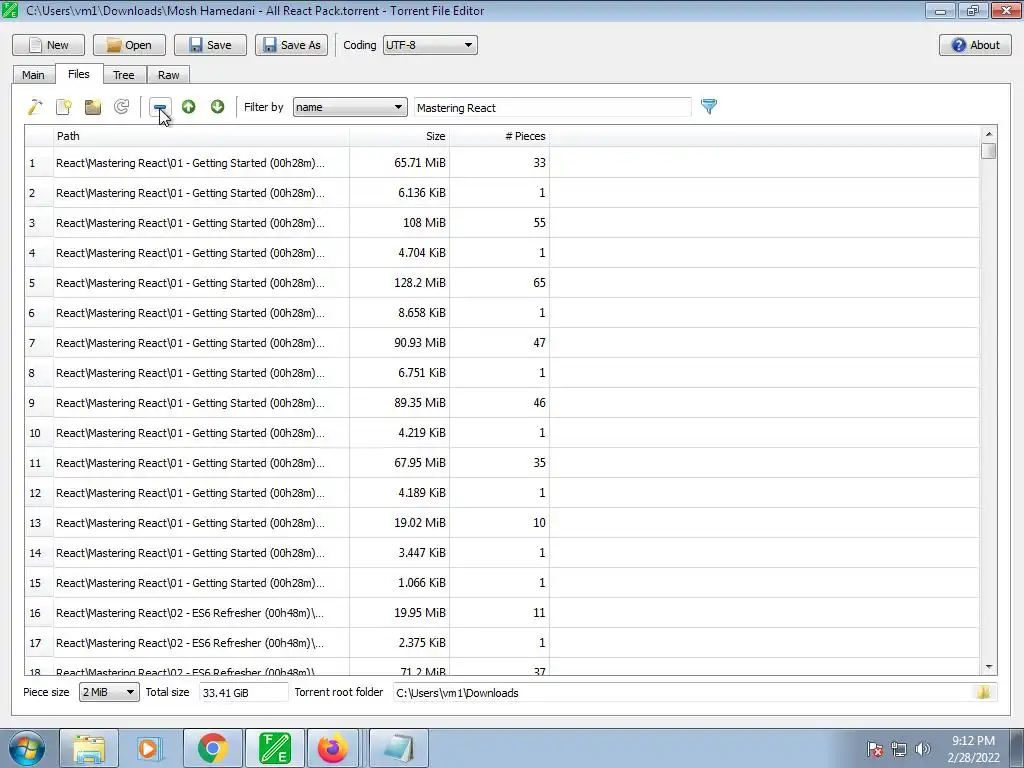Open Firefox from taskbar
The height and width of the screenshot is (768, 1024).
(333, 748)
